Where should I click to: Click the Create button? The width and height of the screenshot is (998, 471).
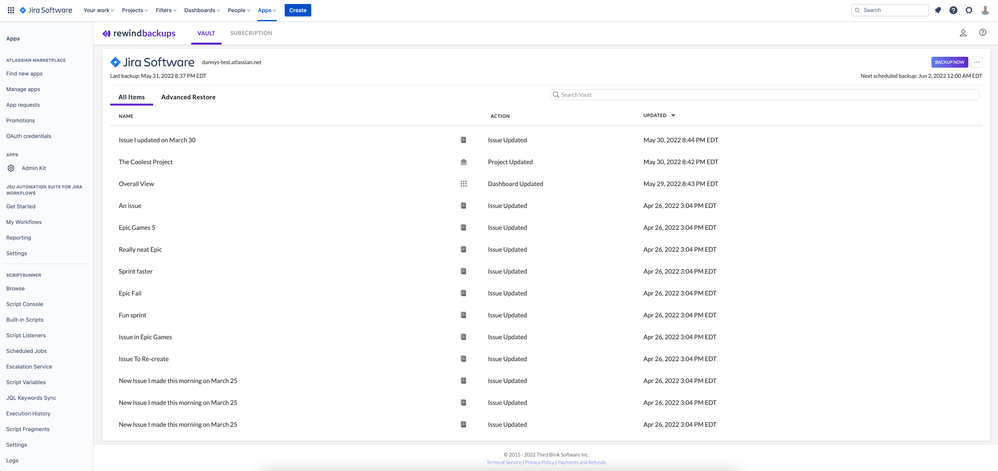298,10
